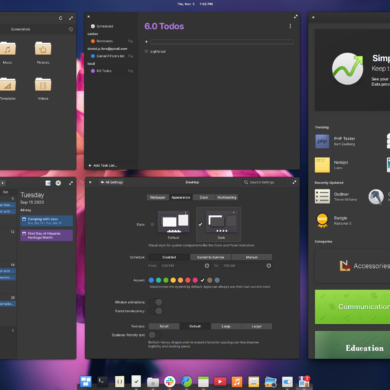
Task: Check off the first task in 6.0 Todos
Action: pyautogui.click(x=146, y=51)
